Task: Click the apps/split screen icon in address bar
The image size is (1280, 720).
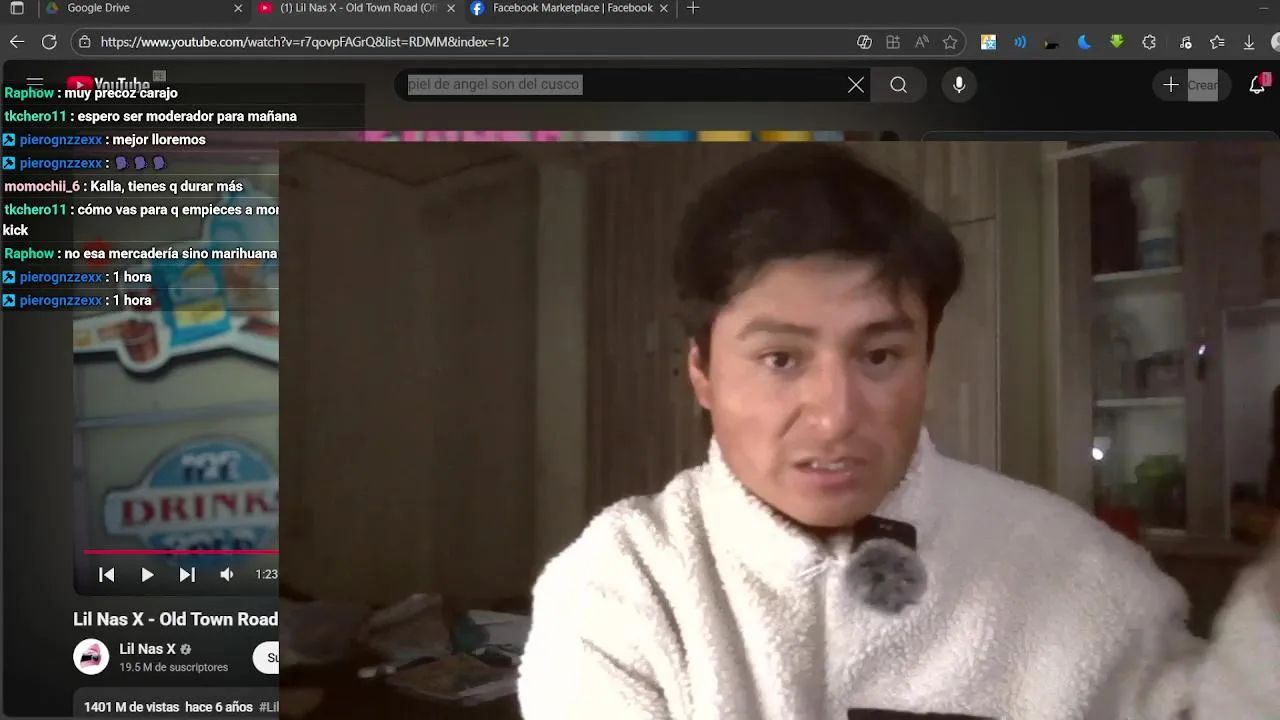Action: click(893, 42)
